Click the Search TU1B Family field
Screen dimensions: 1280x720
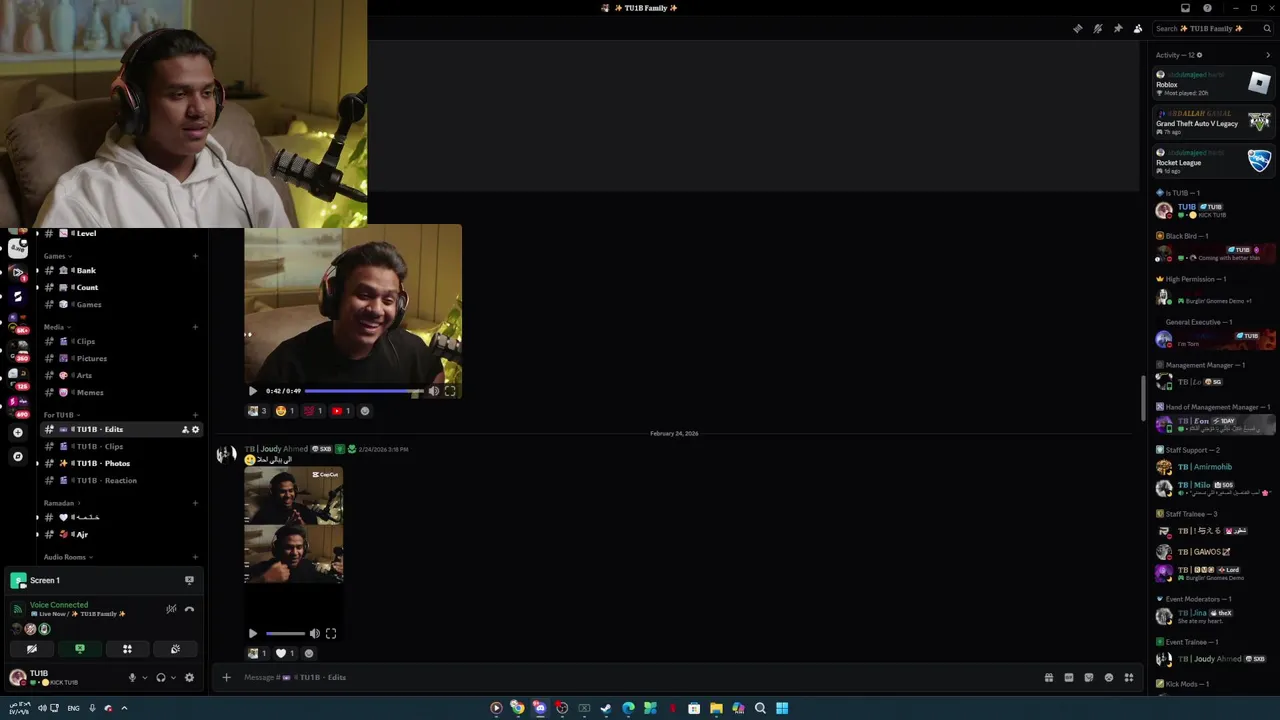tap(1212, 29)
